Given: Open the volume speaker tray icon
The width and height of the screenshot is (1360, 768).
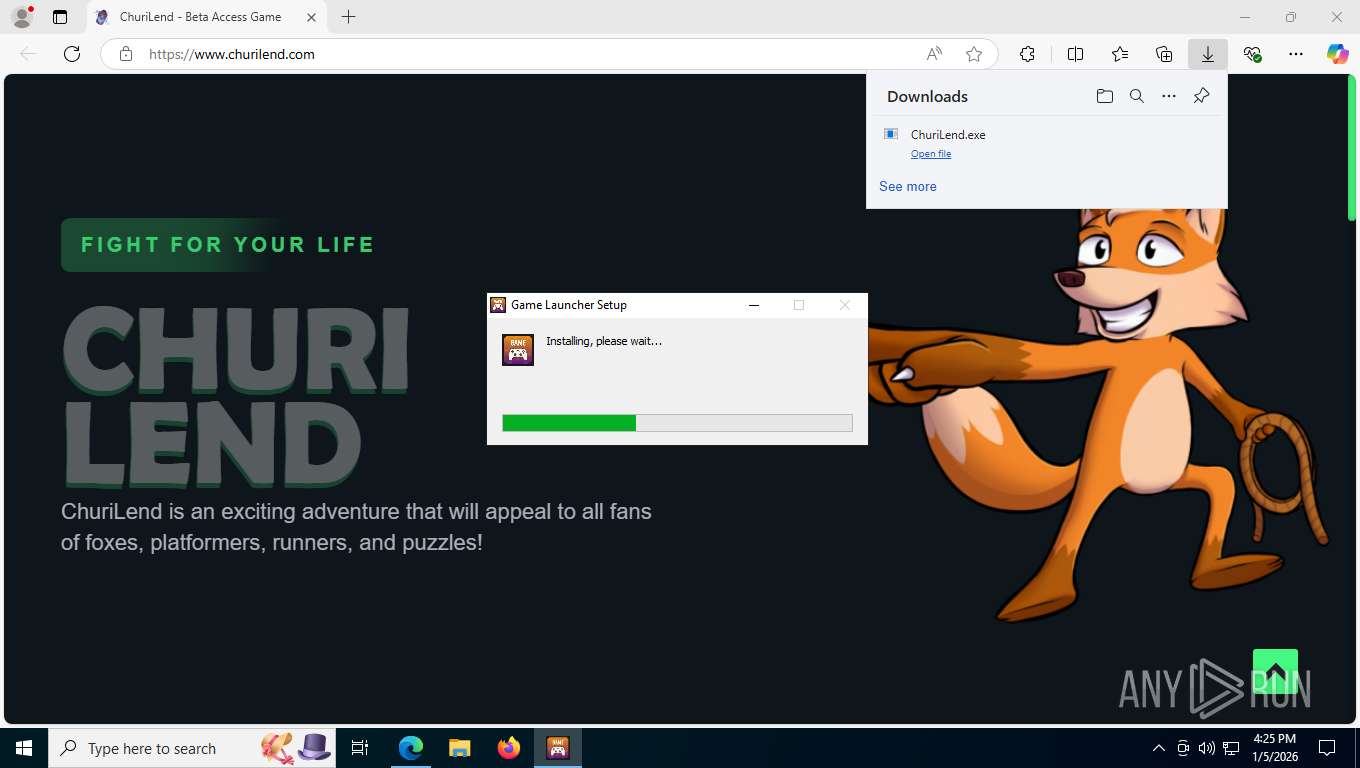Looking at the screenshot, I should coord(1207,748).
